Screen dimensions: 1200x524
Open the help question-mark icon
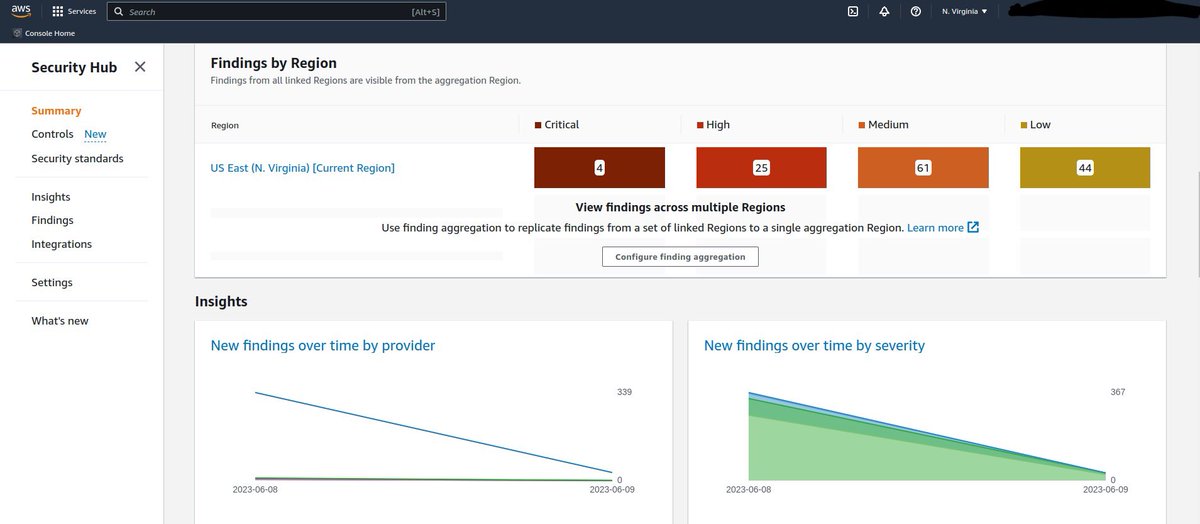pos(916,12)
